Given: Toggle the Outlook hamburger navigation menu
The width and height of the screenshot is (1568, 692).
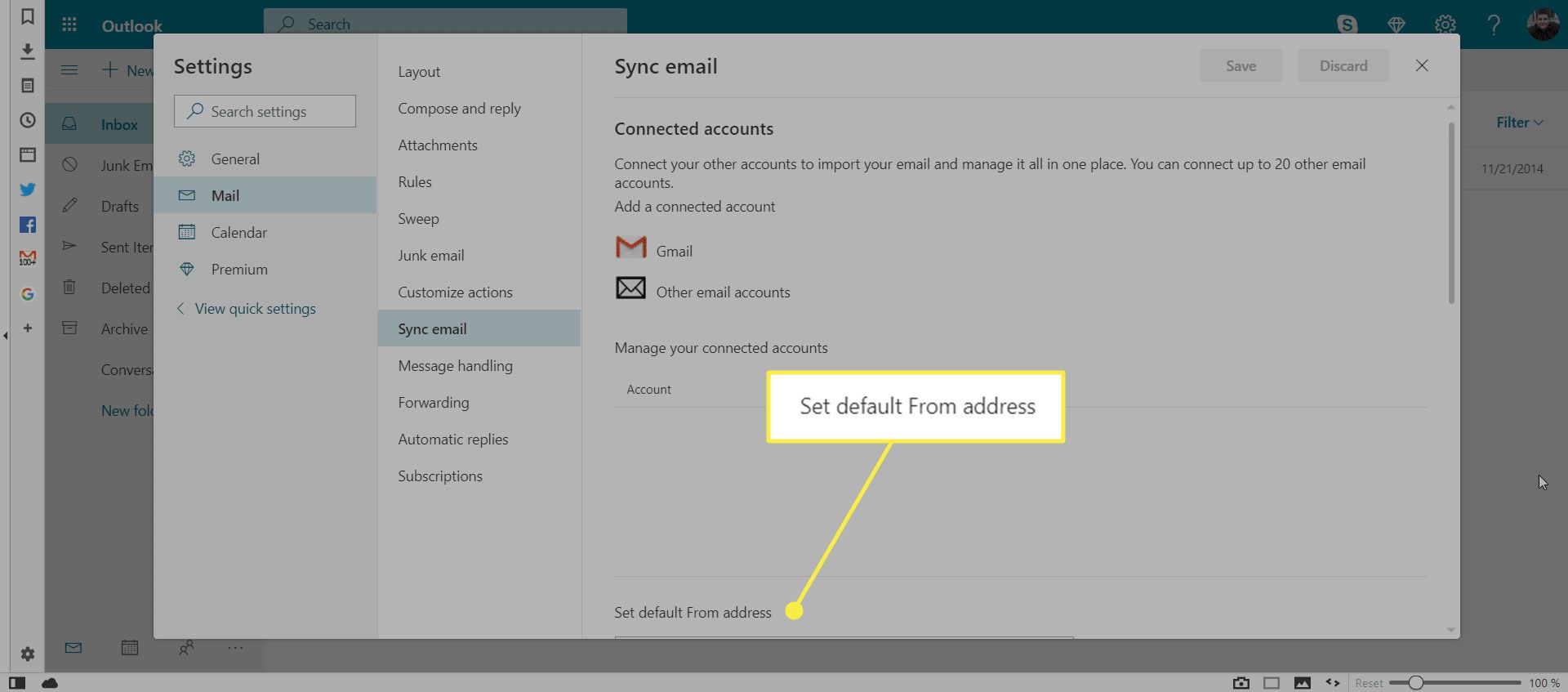Looking at the screenshot, I should point(69,70).
